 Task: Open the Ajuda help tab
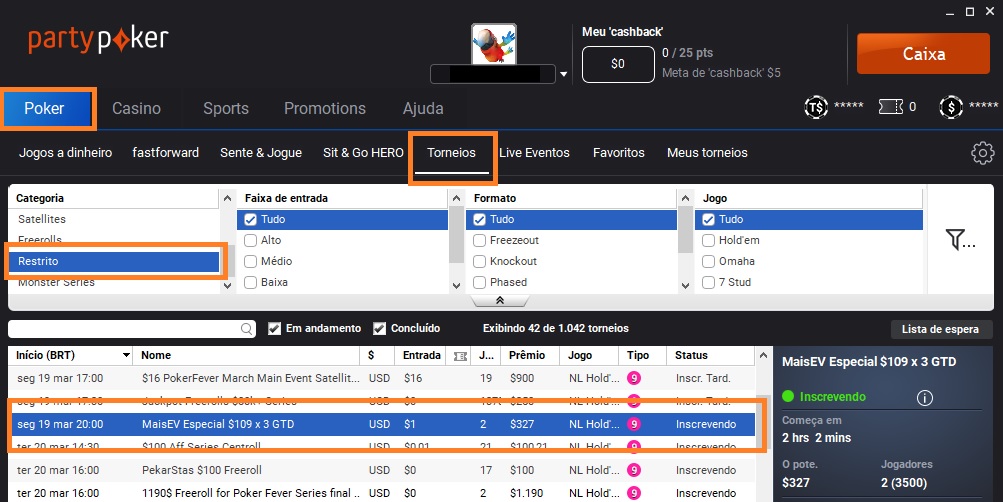pos(423,108)
